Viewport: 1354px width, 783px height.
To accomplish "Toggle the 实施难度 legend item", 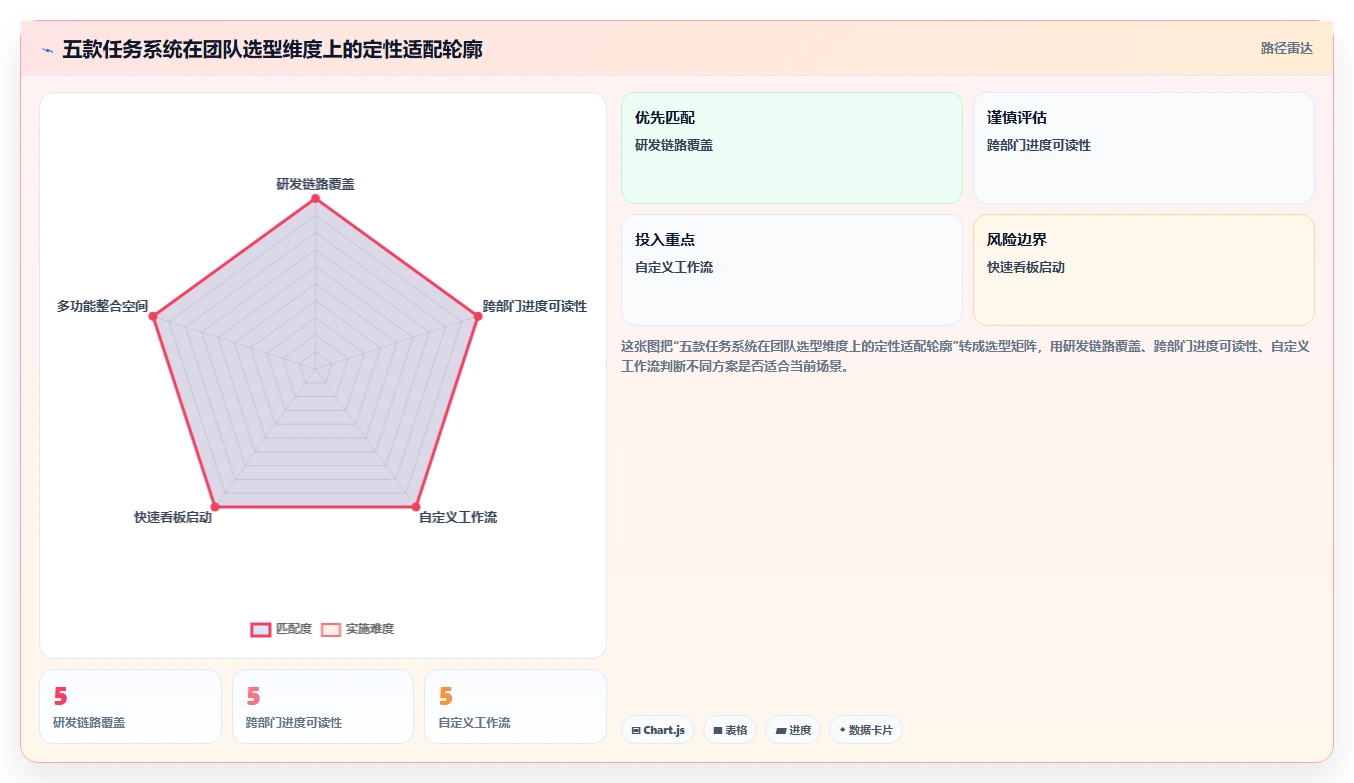I will (358, 629).
